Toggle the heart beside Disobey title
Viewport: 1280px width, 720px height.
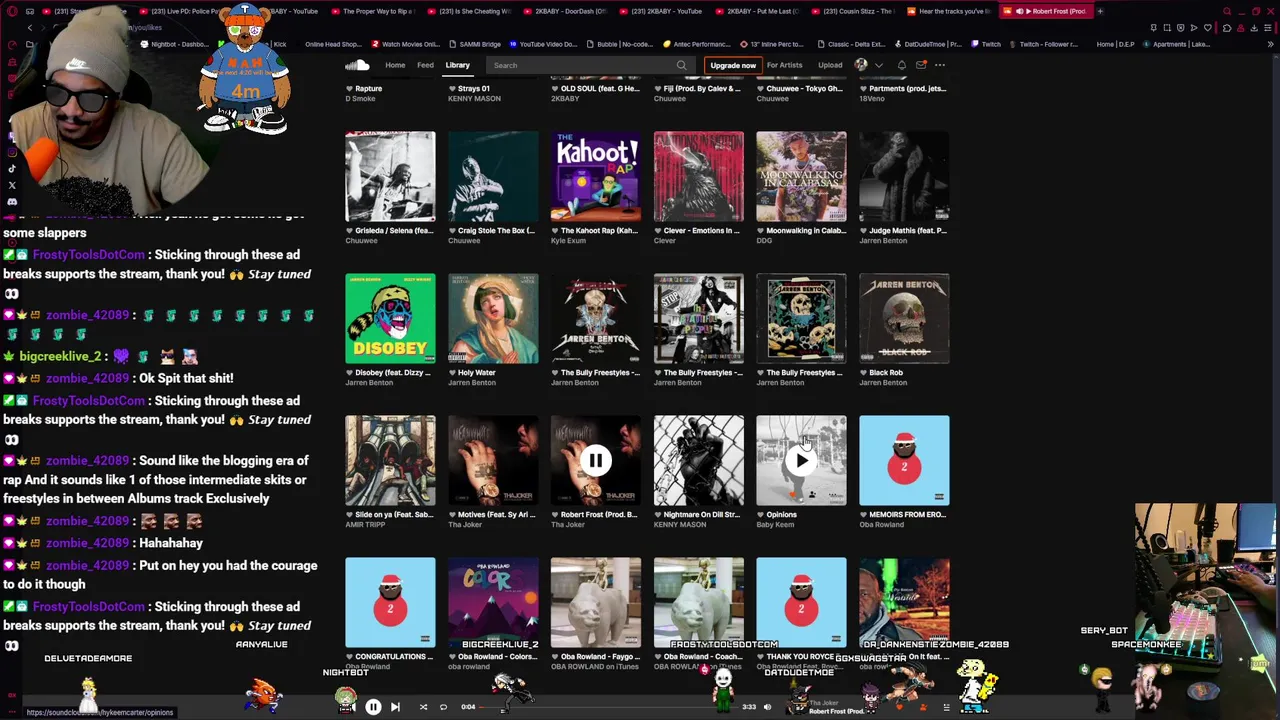click(x=349, y=373)
